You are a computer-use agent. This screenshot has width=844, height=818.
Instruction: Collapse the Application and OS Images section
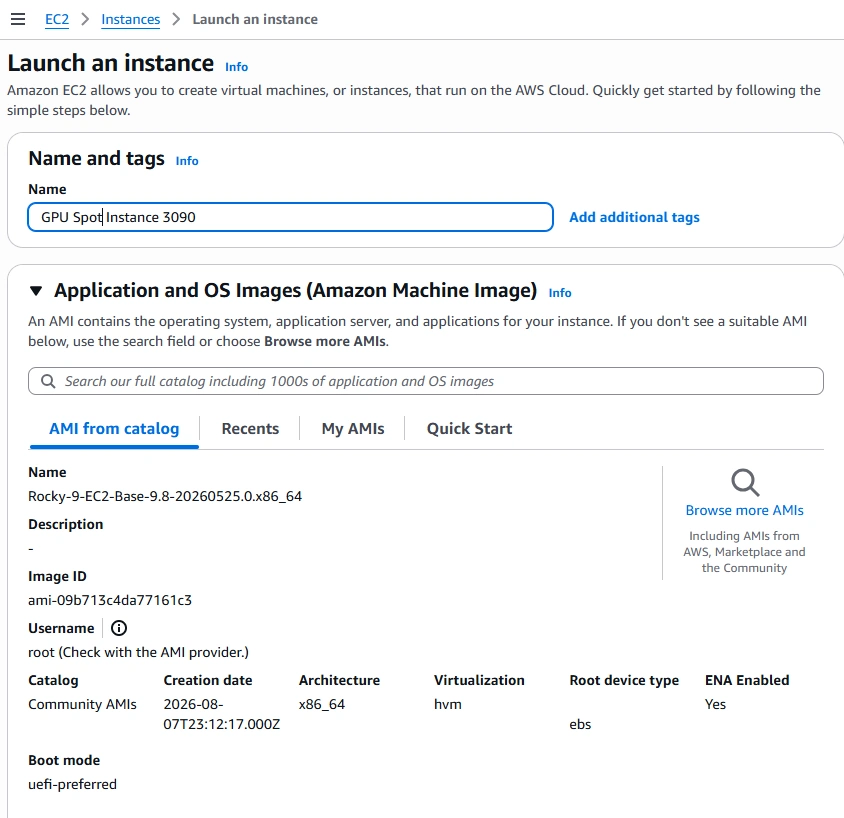[x=36, y=291]
